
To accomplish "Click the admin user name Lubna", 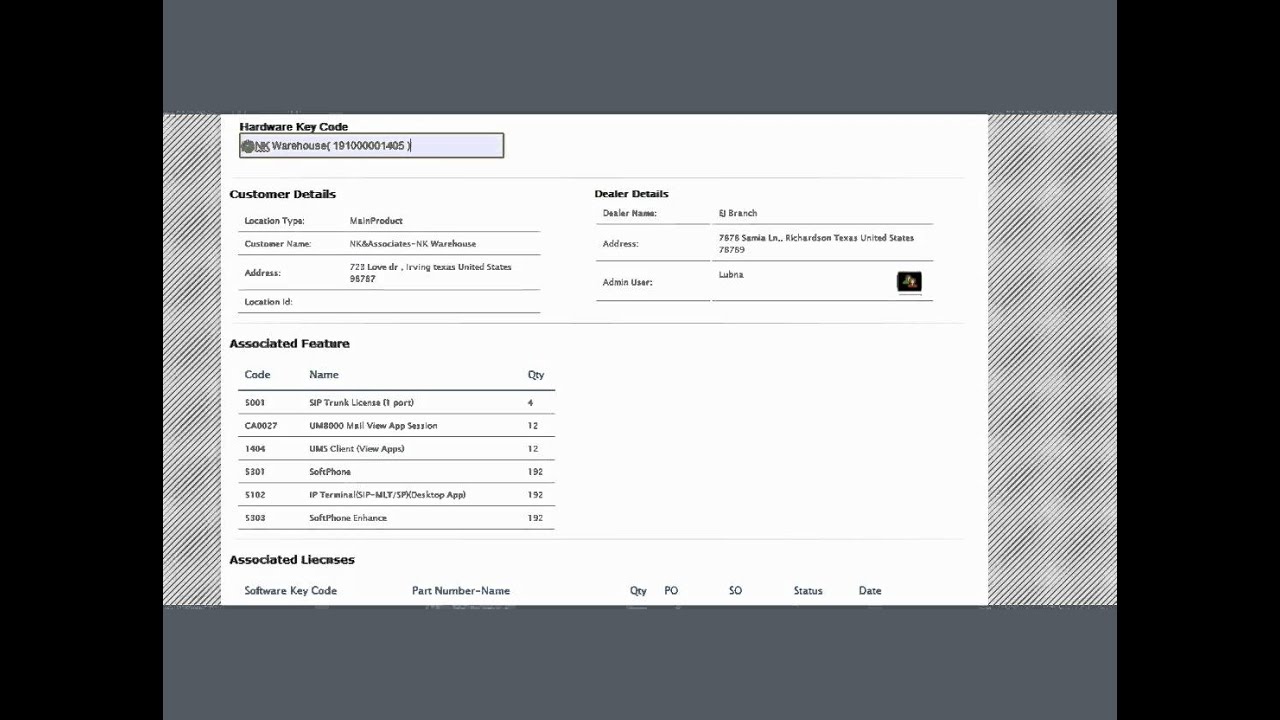I will (731, 275).
